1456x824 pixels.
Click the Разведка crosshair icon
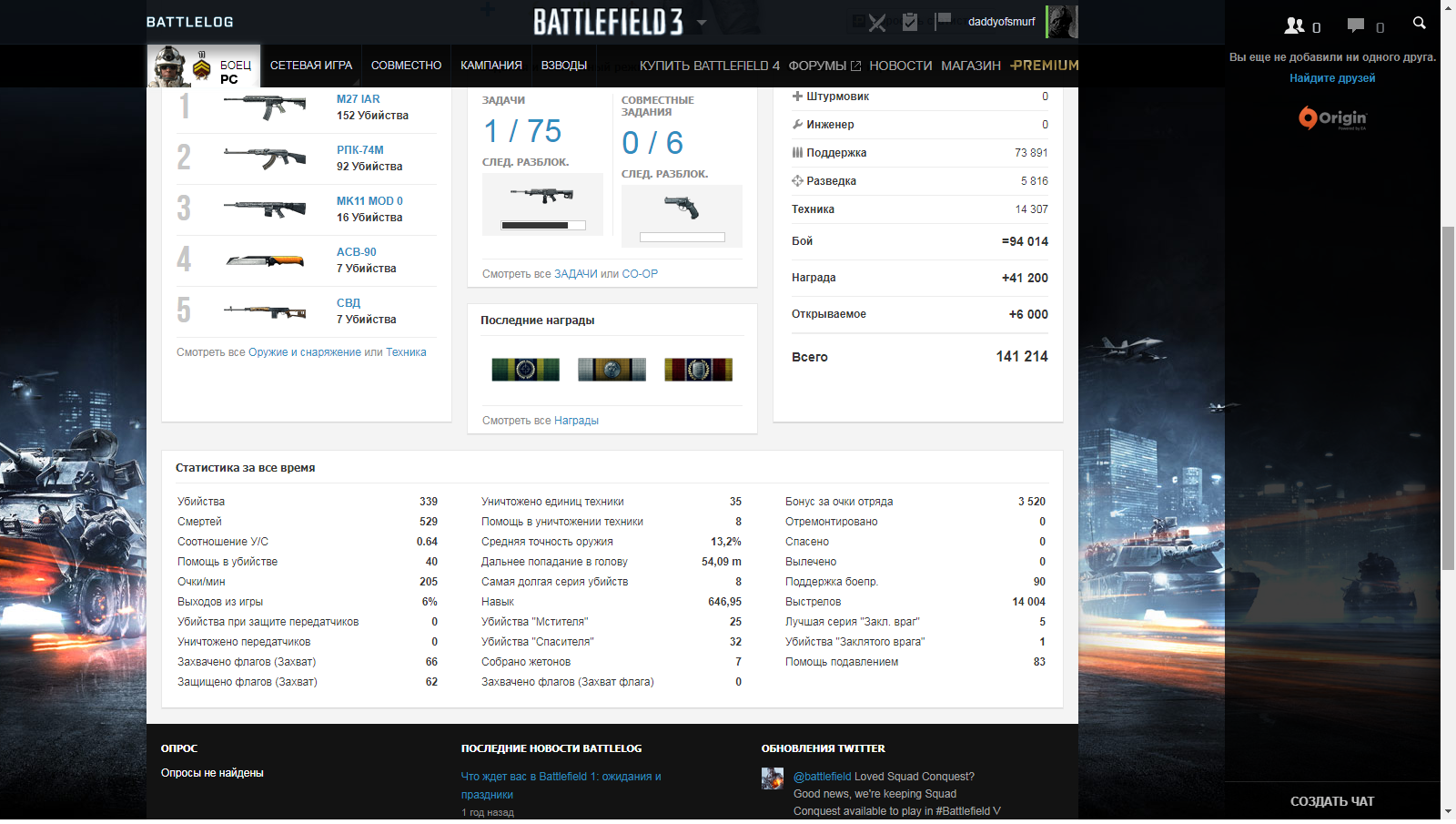click(x=797, y=180)
